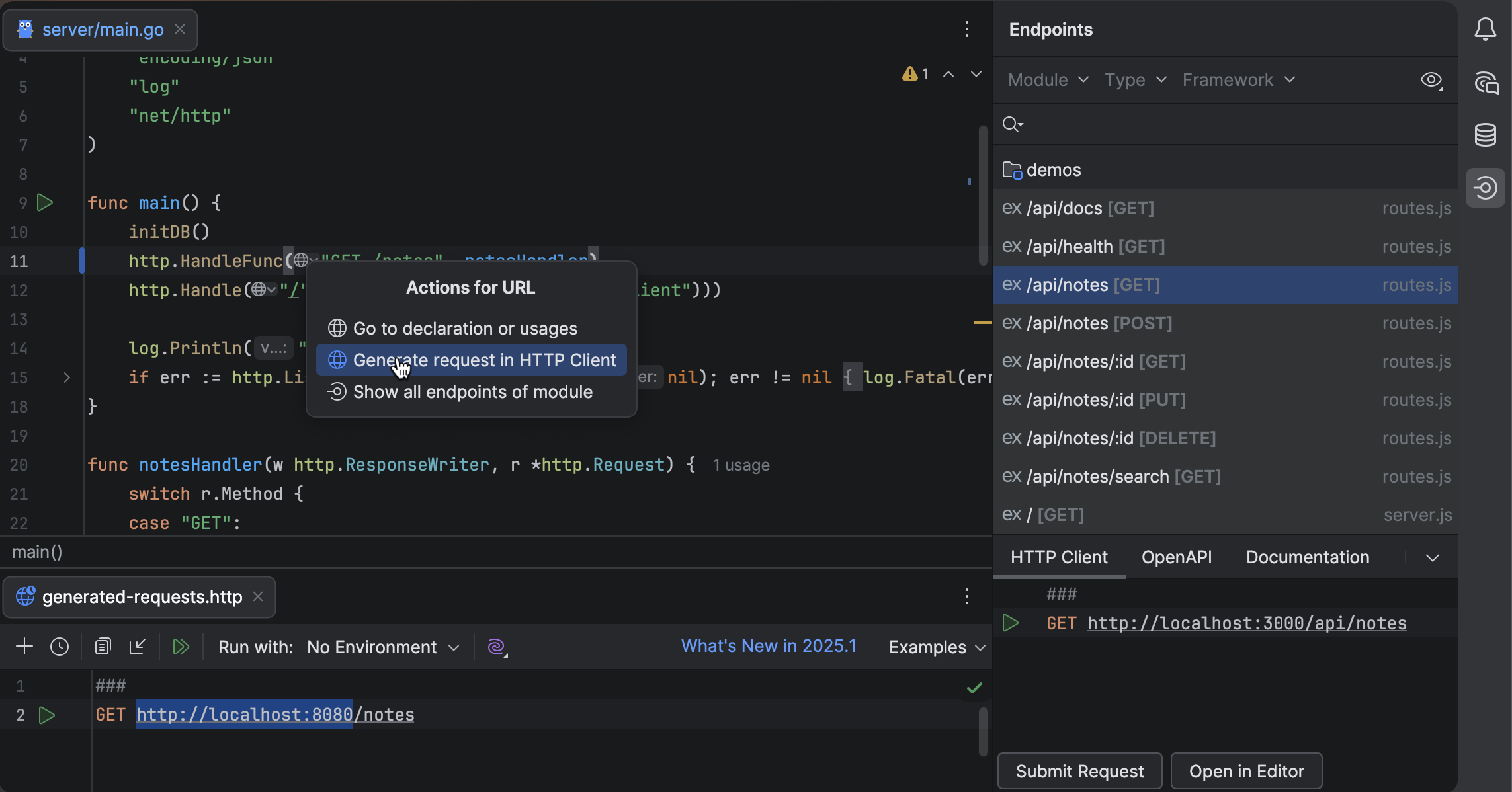The width and height of the screenshot is (1512, 792).
Task: Open the Module filter dropdown
Action: click(x=1048, y=80)
